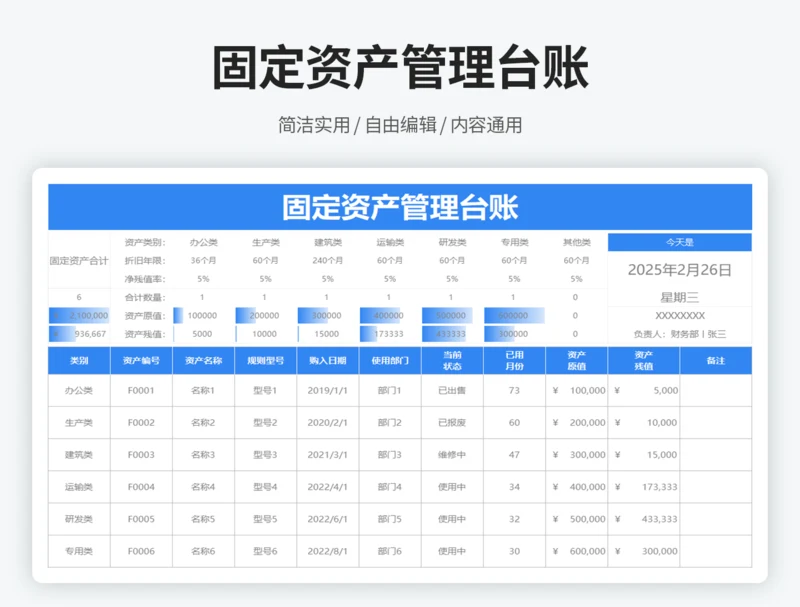Select asset number F0002
The height and width of the screenshot is (607, 800).
141,423
